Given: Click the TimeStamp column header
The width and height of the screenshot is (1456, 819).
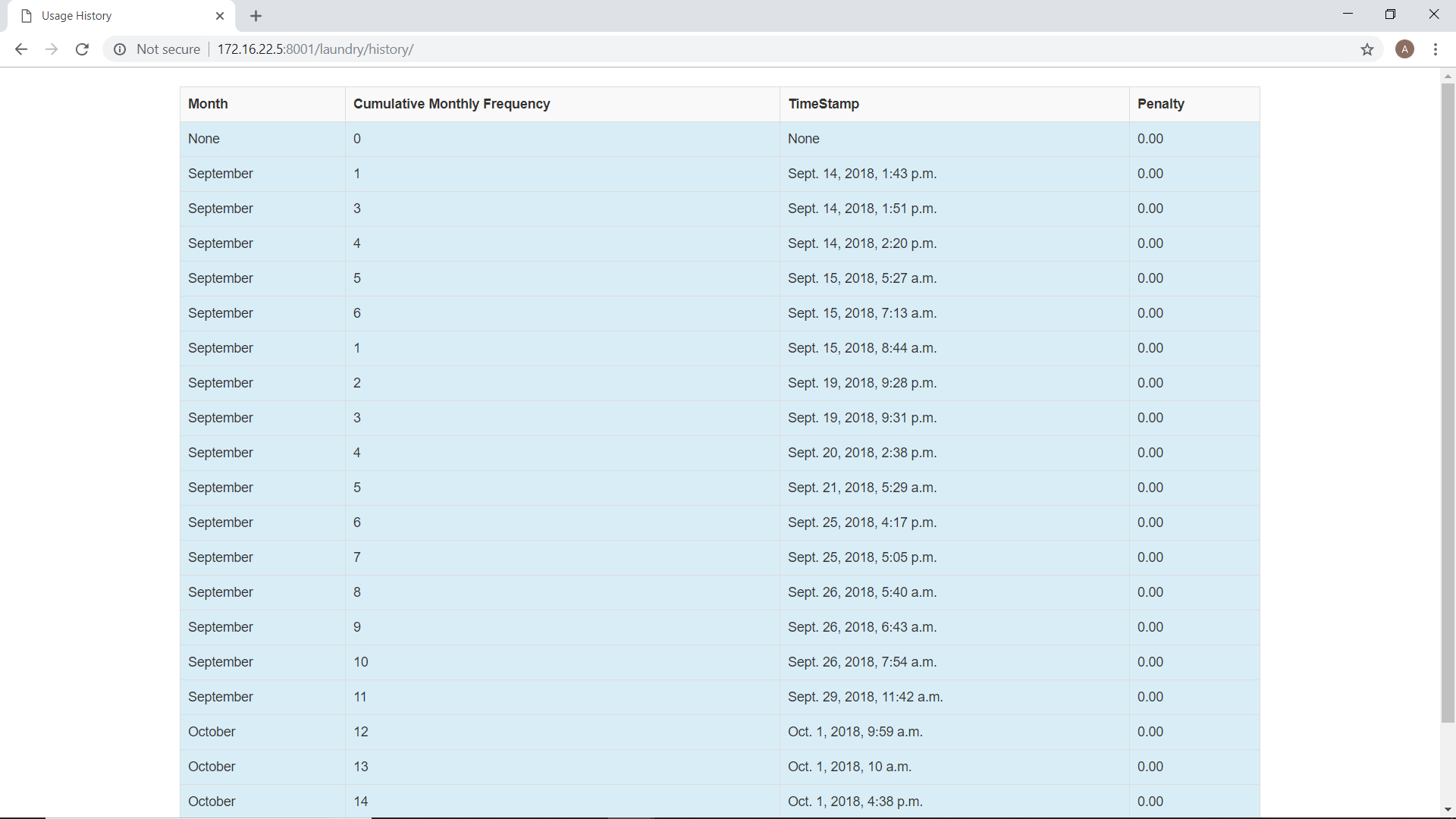Looking at the screenshot, I should (x=823, y=104).
